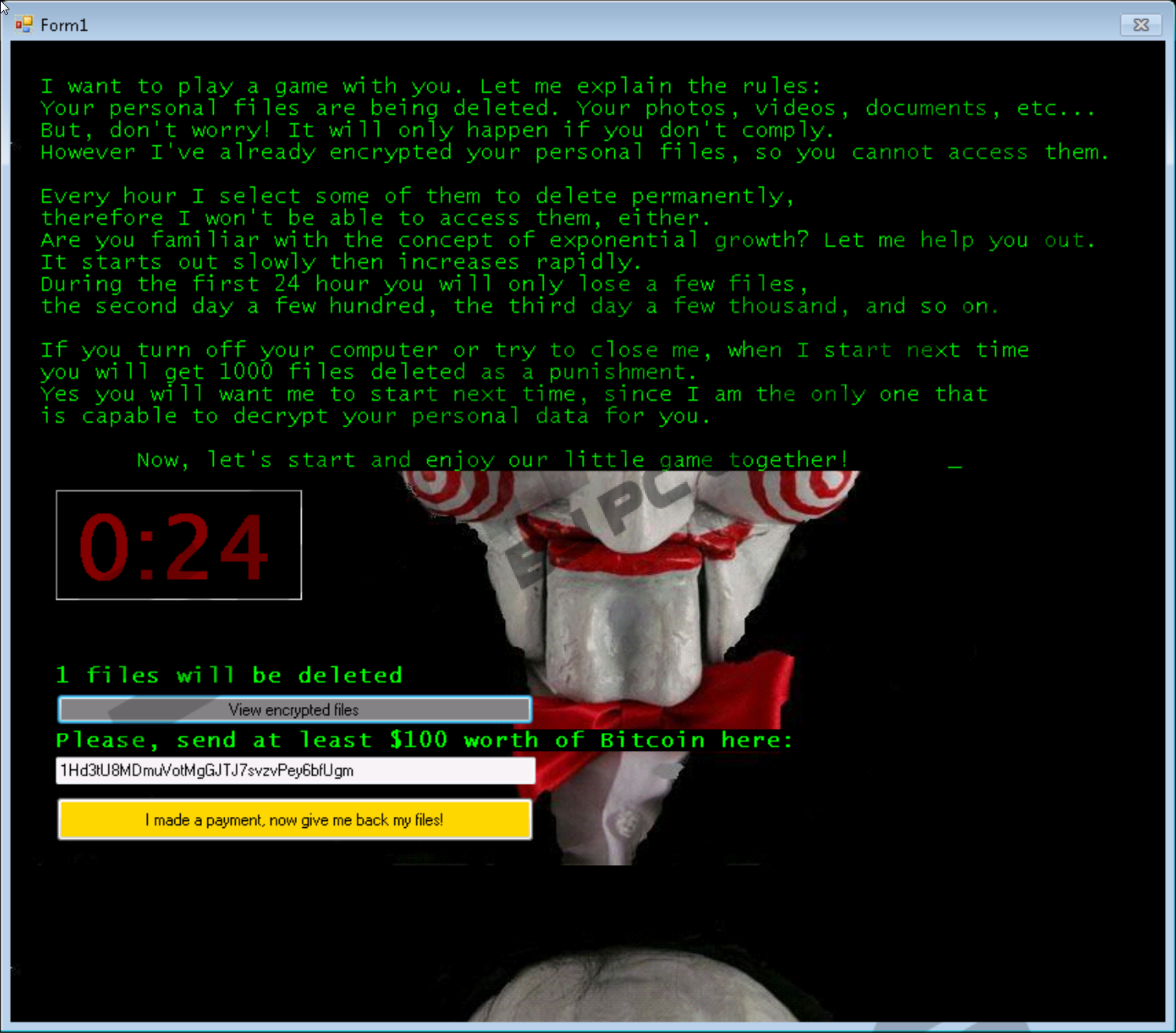Click the '1 files will be deleted' label
1176x1033 pixels.
(229, 675)
